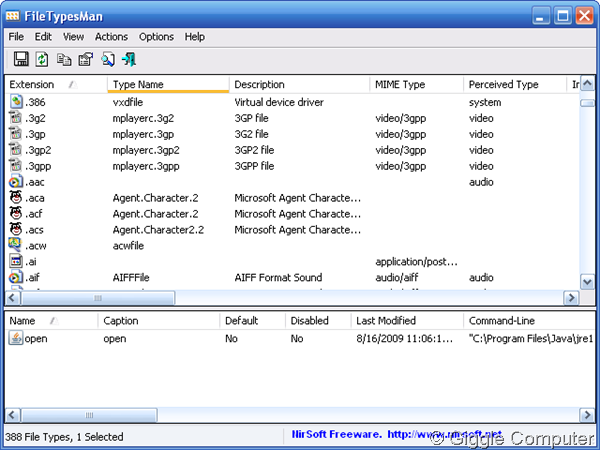The width and height of the screenshot is (600, 450).
Task: Open the Options menu
Action: pos(156,37)
